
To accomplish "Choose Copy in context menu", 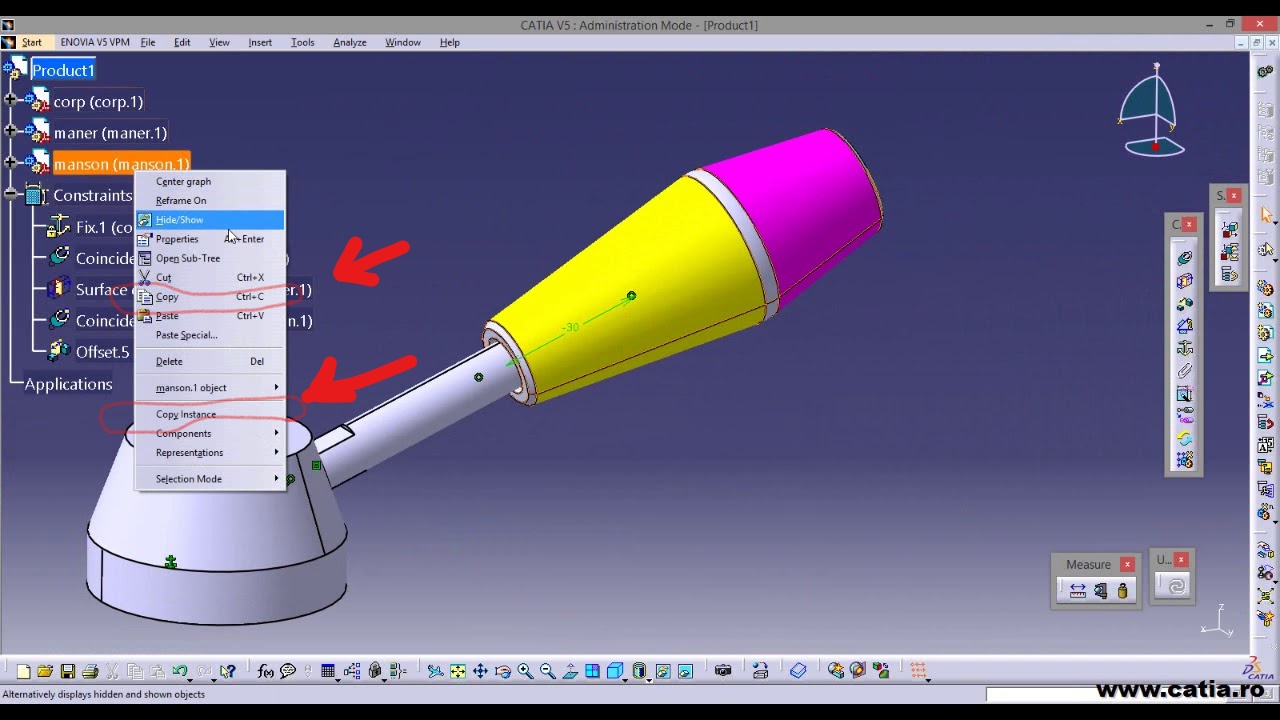I will [x=210, y=297].
